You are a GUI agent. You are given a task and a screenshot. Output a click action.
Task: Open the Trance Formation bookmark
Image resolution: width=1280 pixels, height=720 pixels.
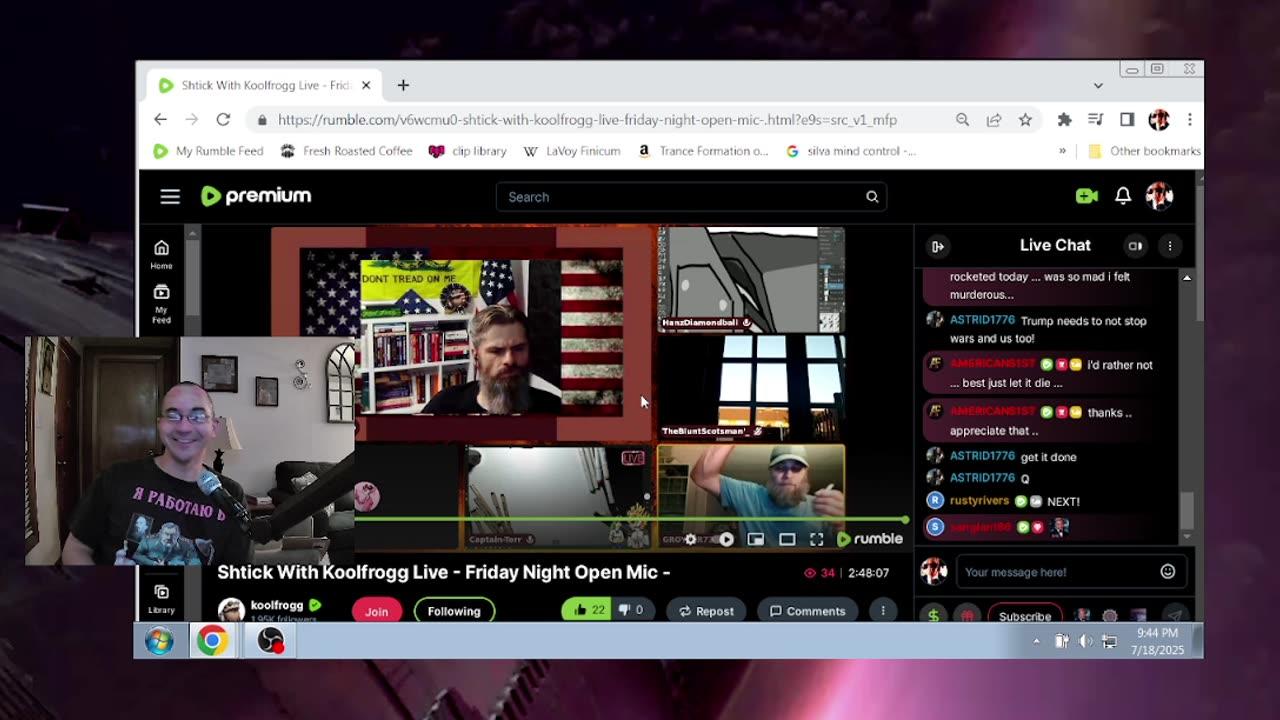703,151
